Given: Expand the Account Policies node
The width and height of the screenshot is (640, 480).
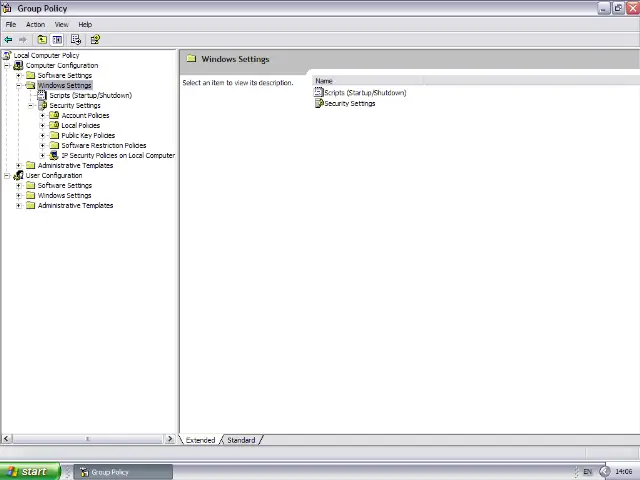Looking at the screenshot, I should pos(42,115).
